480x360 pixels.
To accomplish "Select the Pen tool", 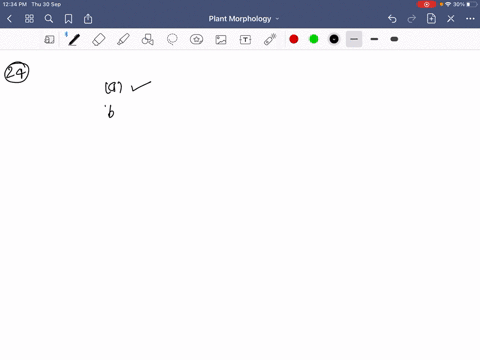I will (x=74, y=40).
